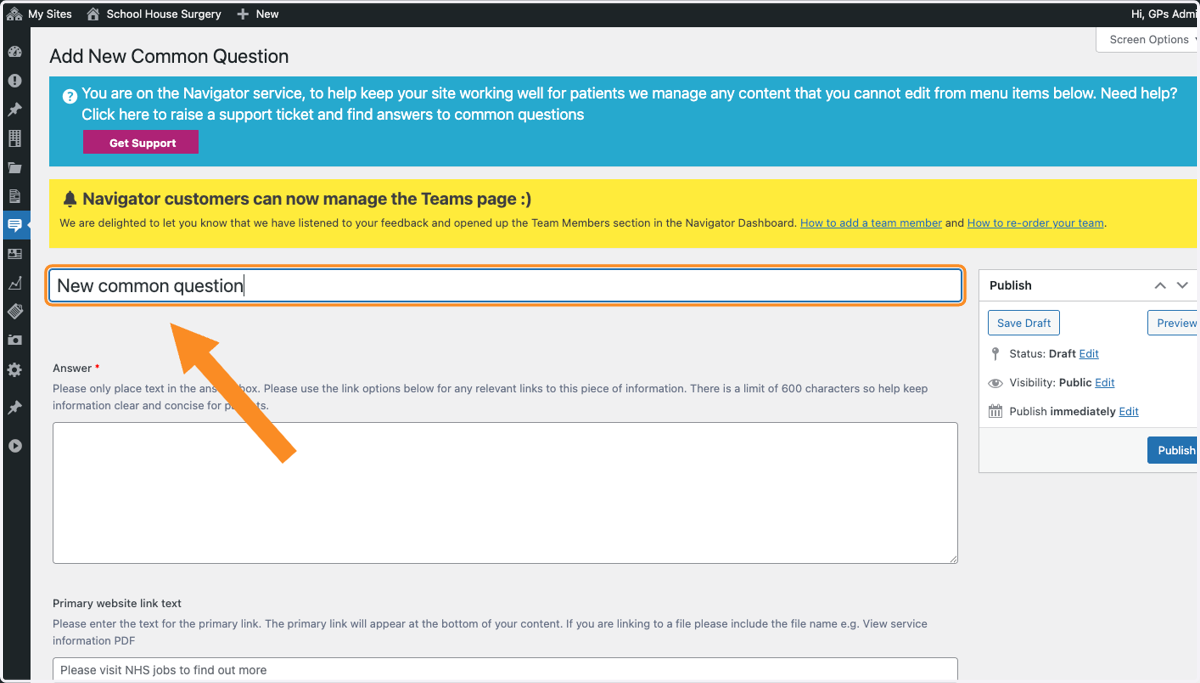Click the Save Draft button

tap(1024, 323)
